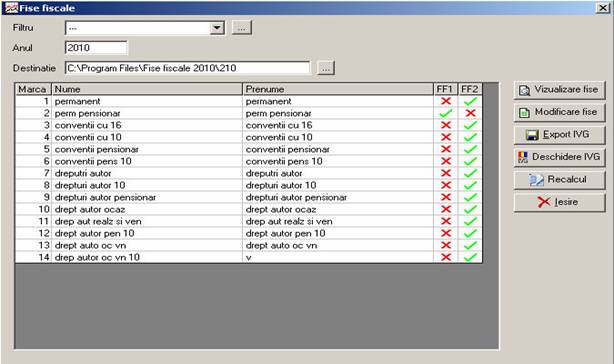Image resolution: width=614 pixels, height=364 pixels.
Task: Click the Nume column header
Action: pos(147,89)
